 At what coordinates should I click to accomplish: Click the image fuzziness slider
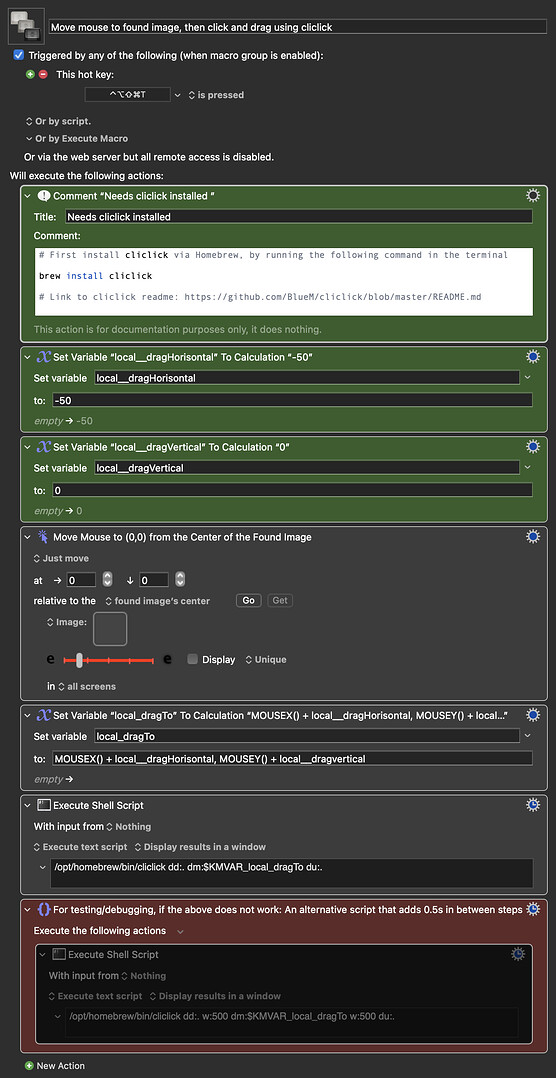(109, 660)
